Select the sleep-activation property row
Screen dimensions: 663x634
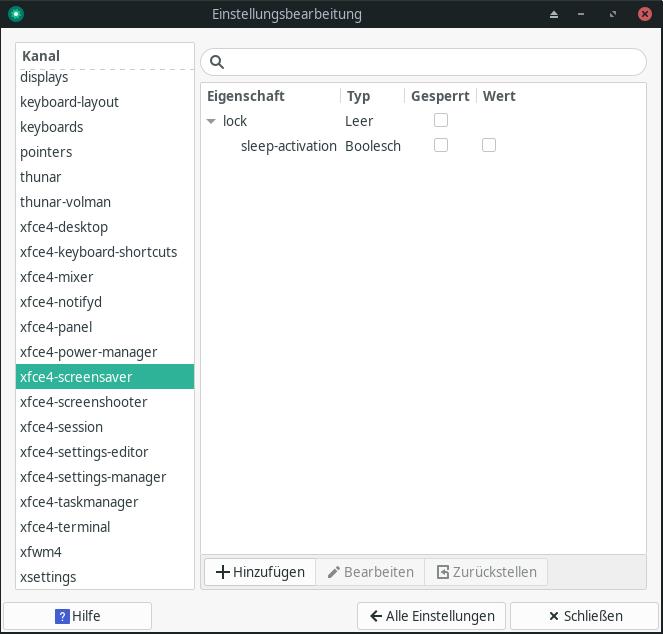point(423,146)
